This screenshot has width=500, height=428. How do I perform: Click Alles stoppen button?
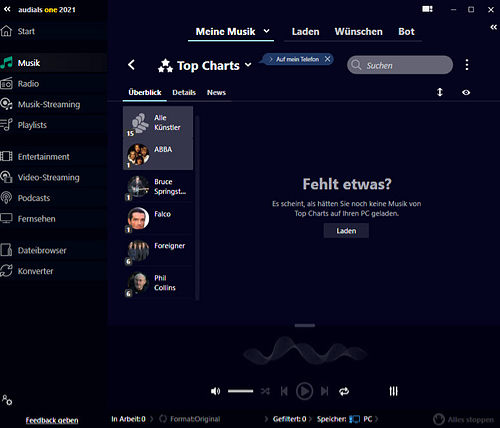(463, 419)
